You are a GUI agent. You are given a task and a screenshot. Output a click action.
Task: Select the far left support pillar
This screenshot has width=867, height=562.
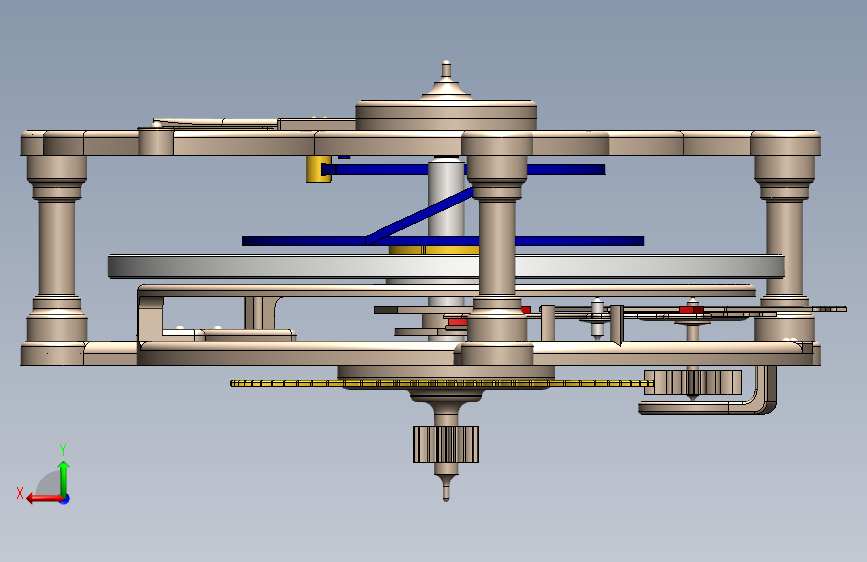coord(56,249)
